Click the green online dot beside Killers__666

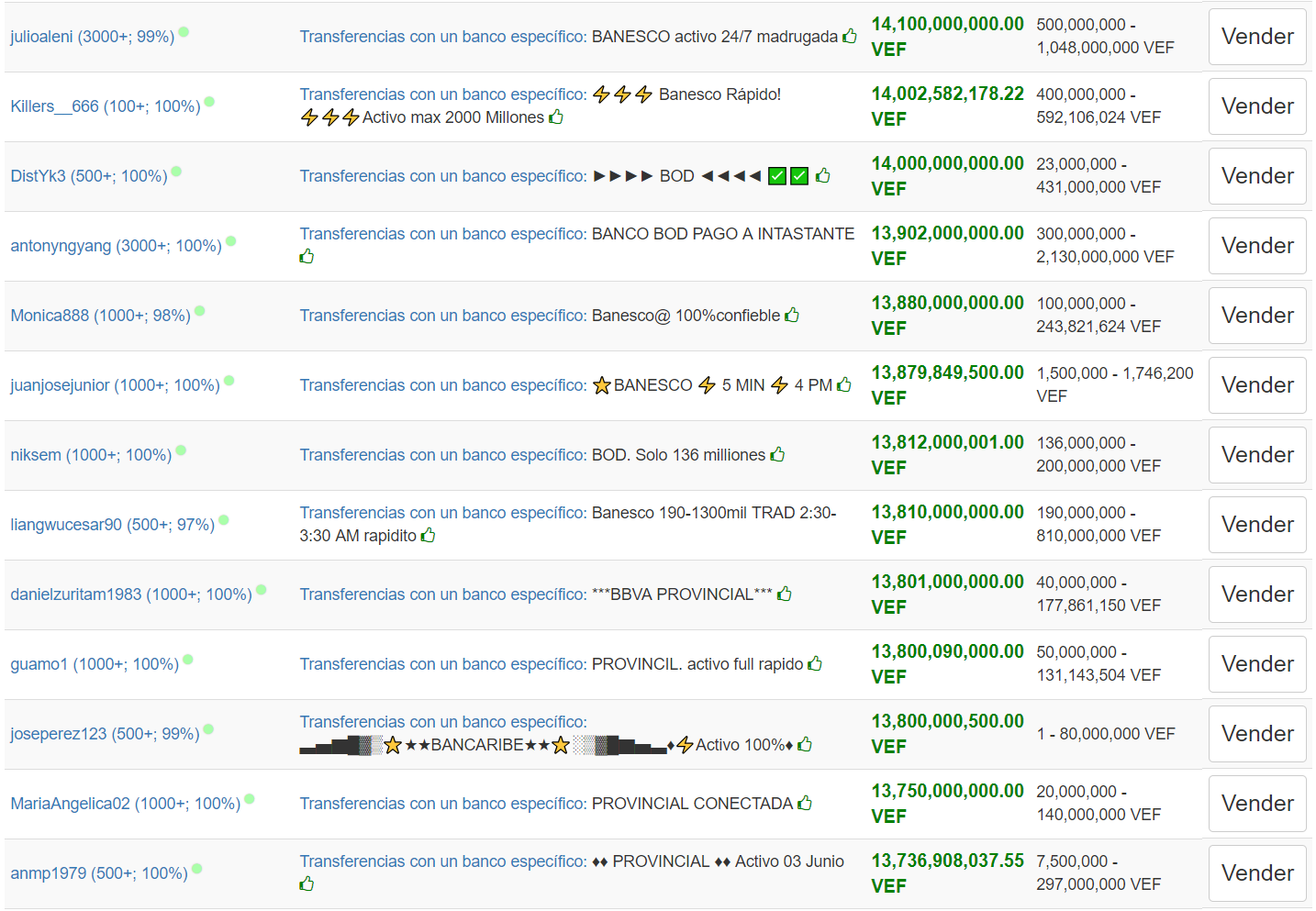[x=209, y=102]
